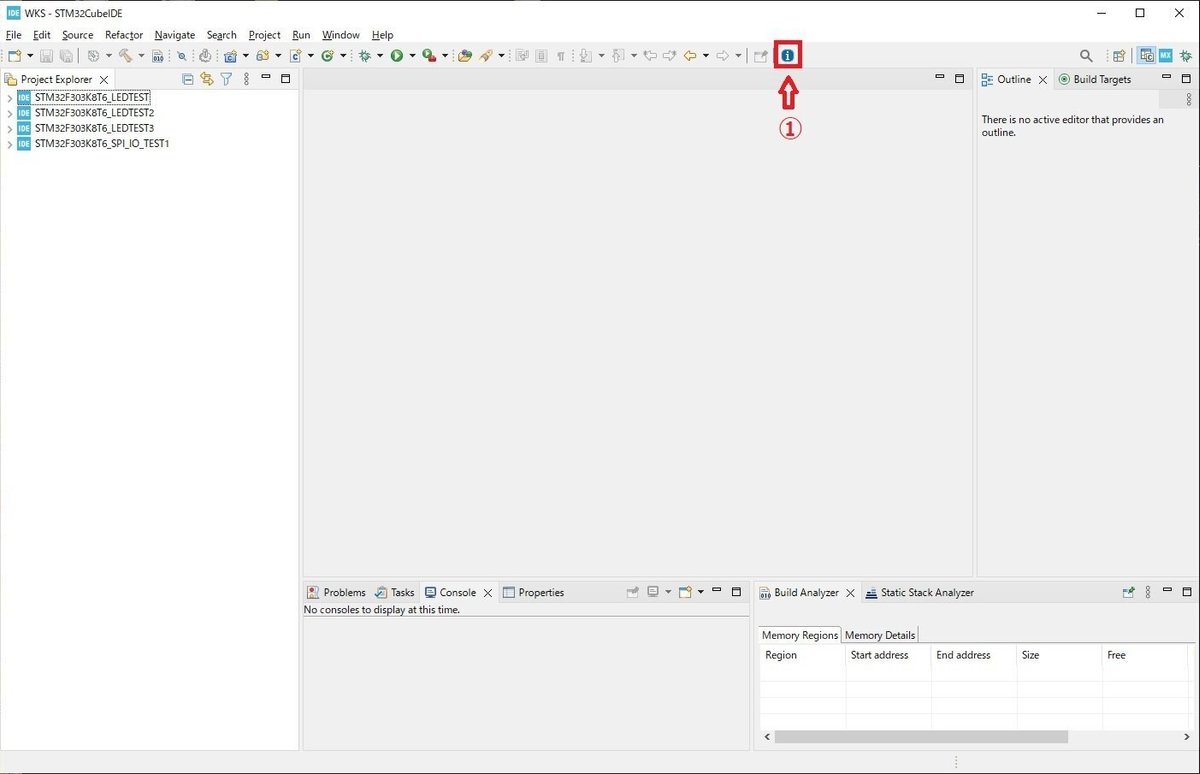Click the binary 010 build icon

pos(157,56)
